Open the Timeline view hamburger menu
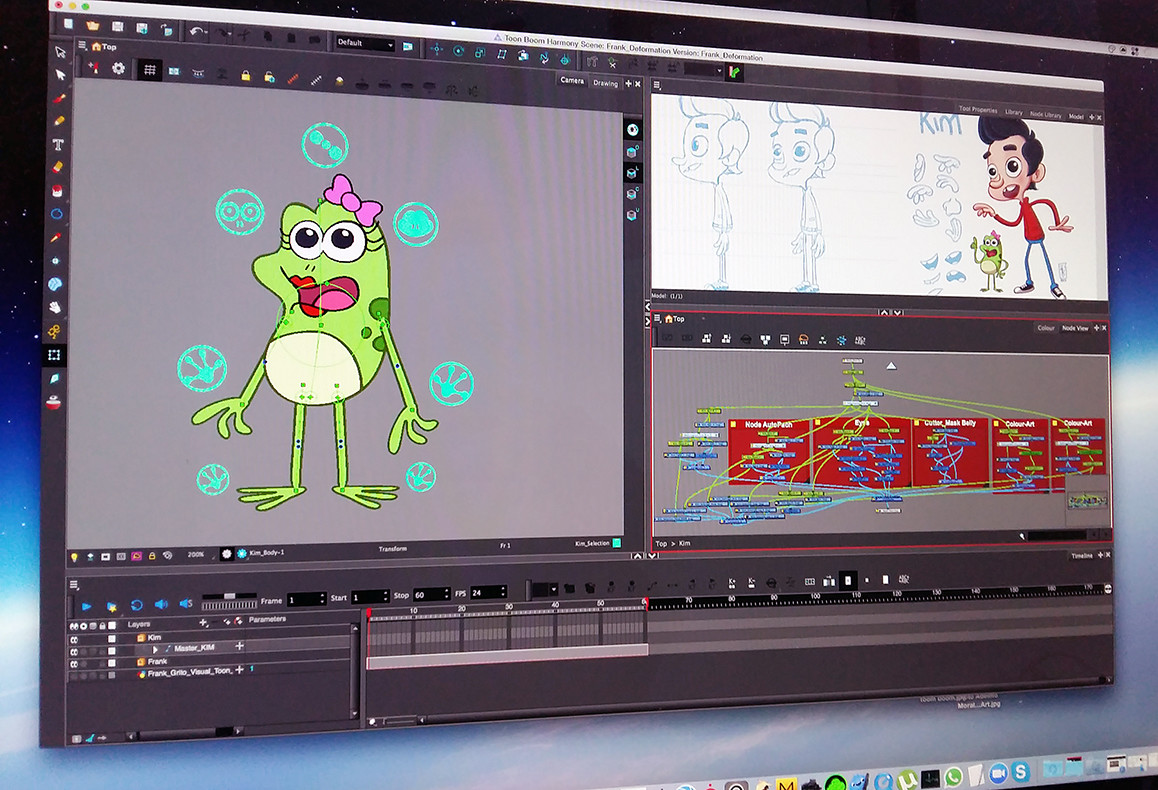Screen dimensions: 1158x790 click(74, 585)
